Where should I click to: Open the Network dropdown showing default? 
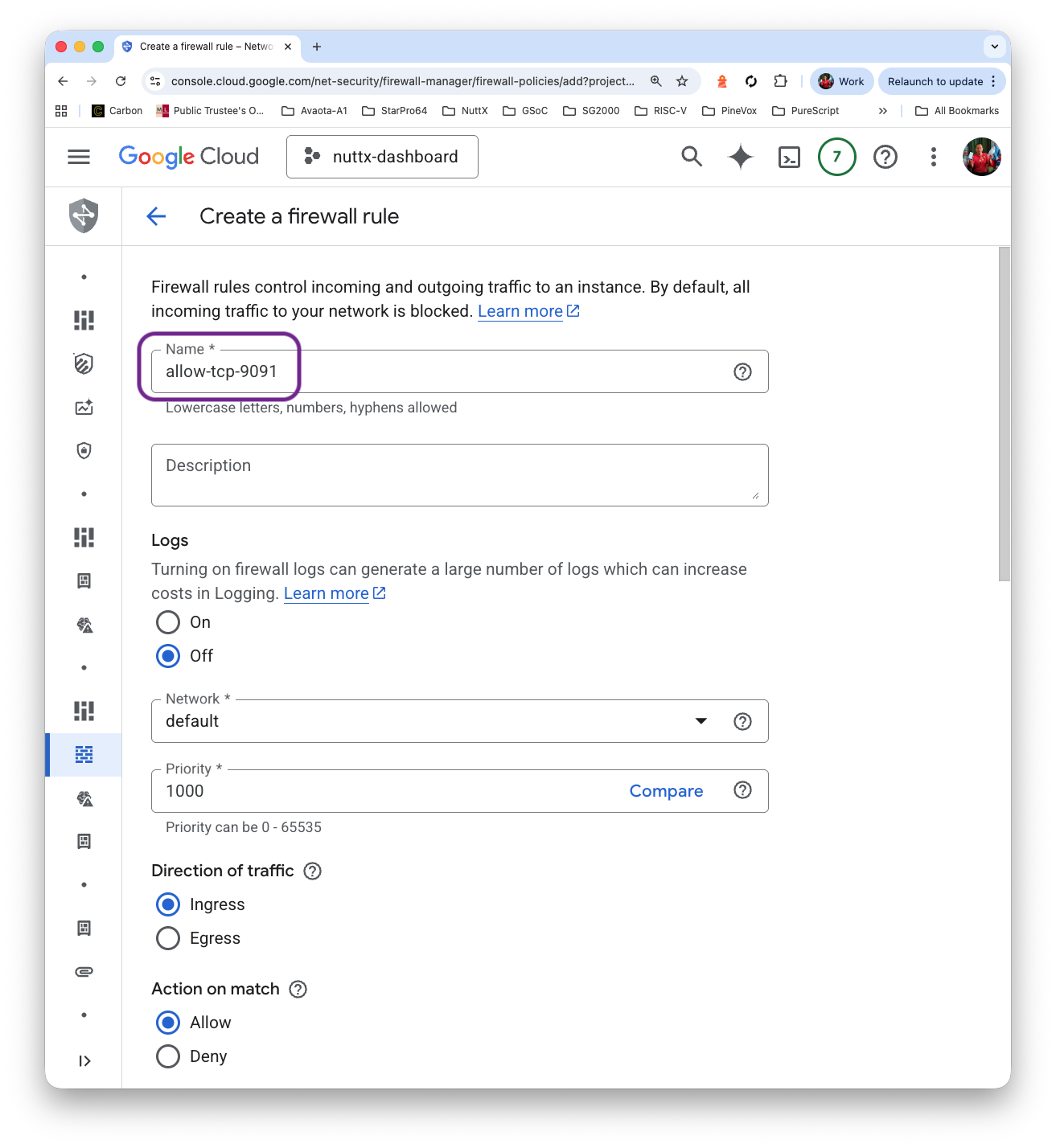701,721
